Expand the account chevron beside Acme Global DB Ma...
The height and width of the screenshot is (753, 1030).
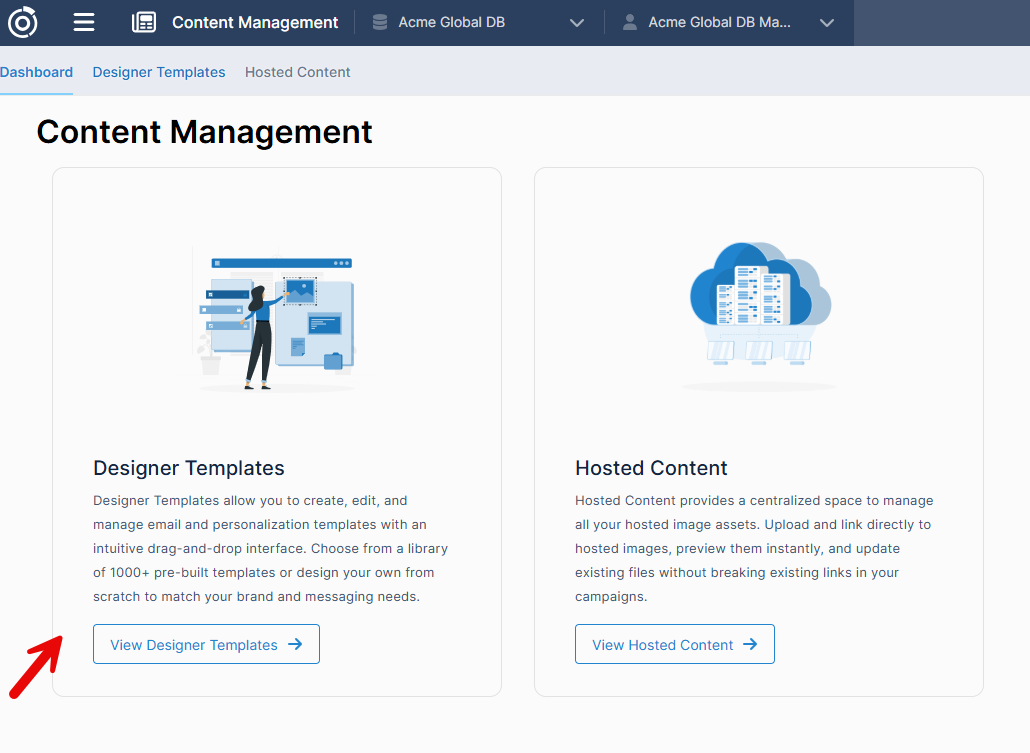coord(826,23)
